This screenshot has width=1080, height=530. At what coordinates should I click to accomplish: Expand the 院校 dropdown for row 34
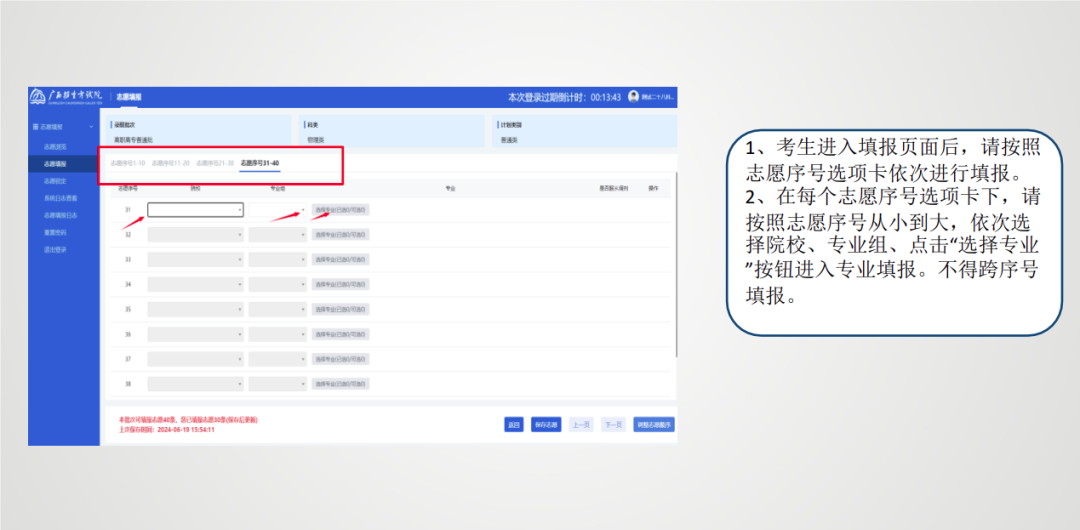point(195,285)
